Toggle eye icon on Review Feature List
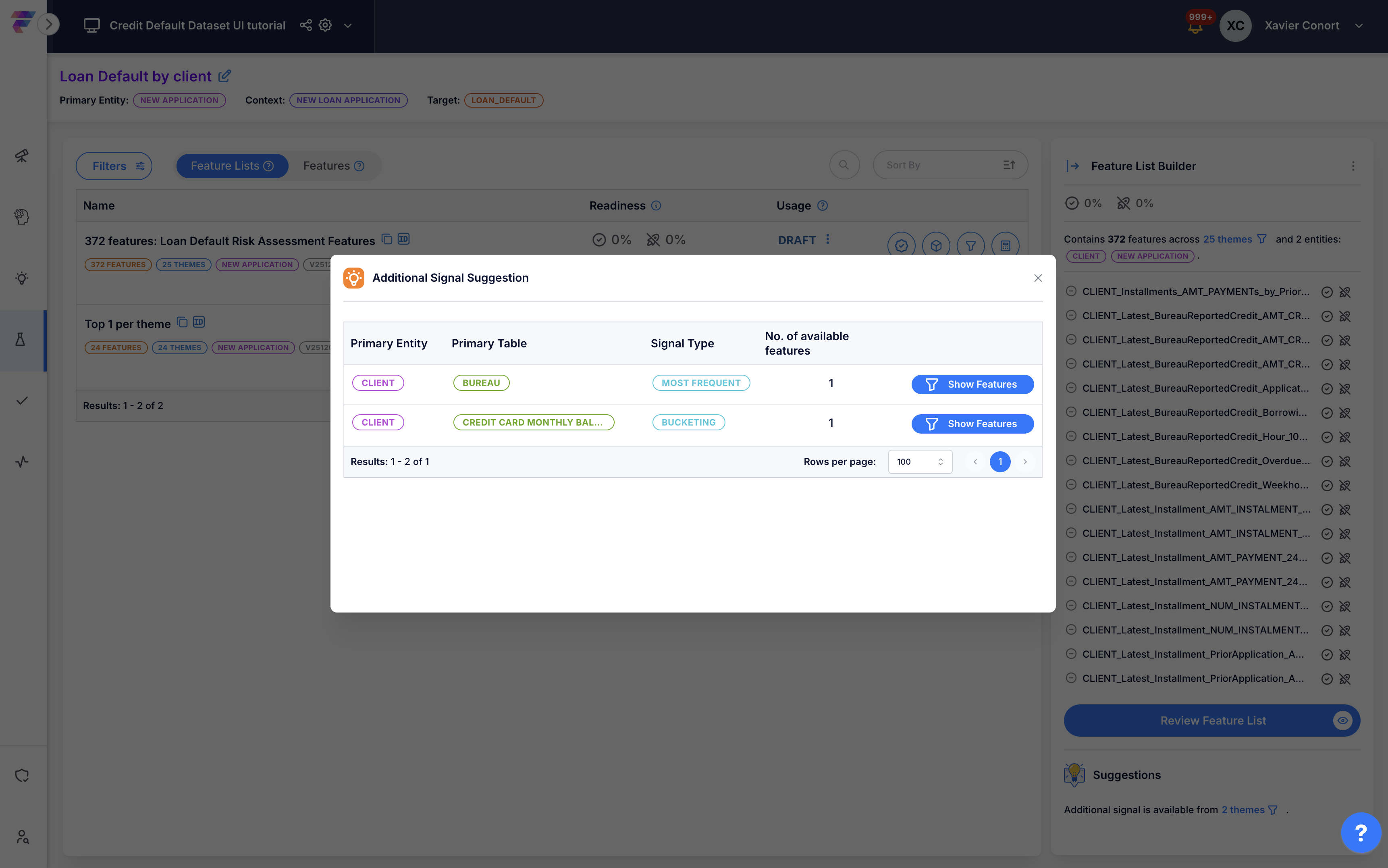1388x868 pixels. (x=1342, y=721)
